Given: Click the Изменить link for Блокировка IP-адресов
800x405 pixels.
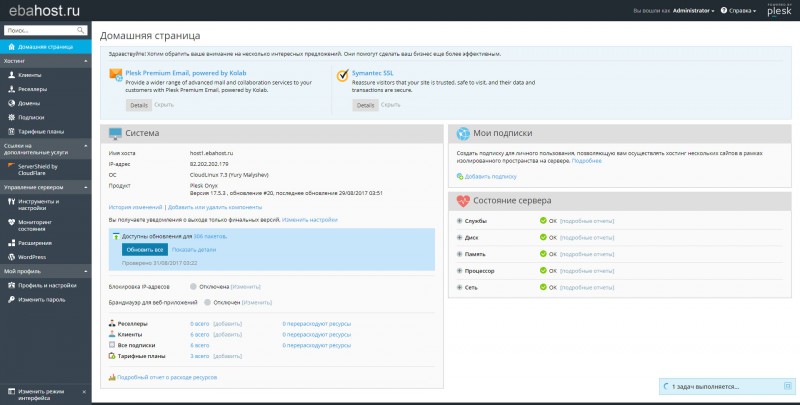Looking at the screenshot, I should pyautogui.click(x=245, y=287).
